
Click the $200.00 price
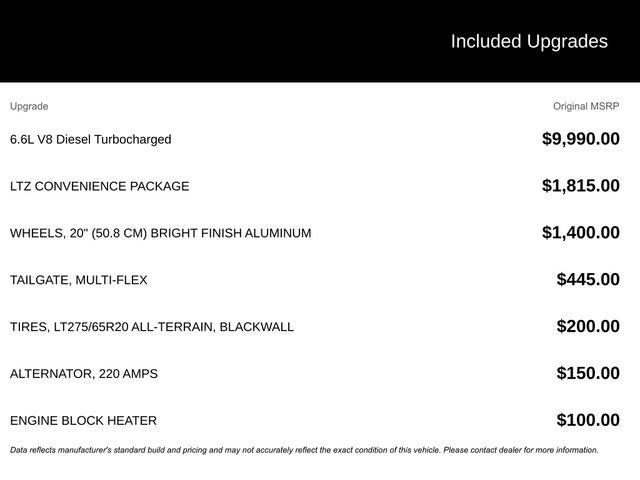click(587, 327)
